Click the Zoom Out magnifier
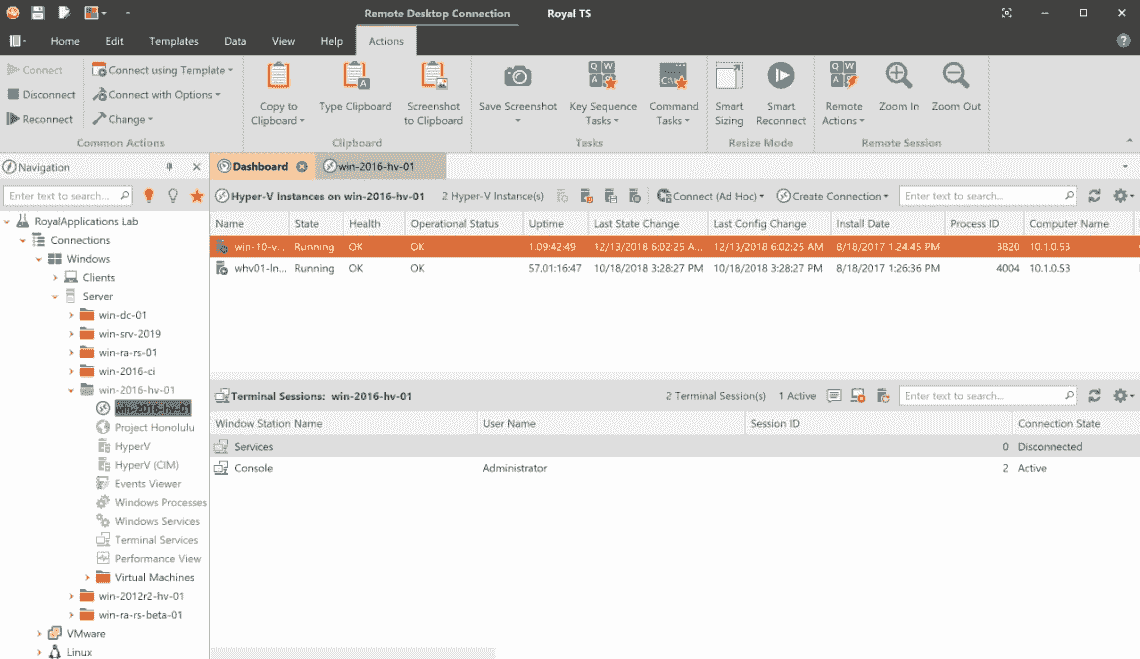Image resolution: width=1140 pixels, height=659 pixels. point(956,78)
